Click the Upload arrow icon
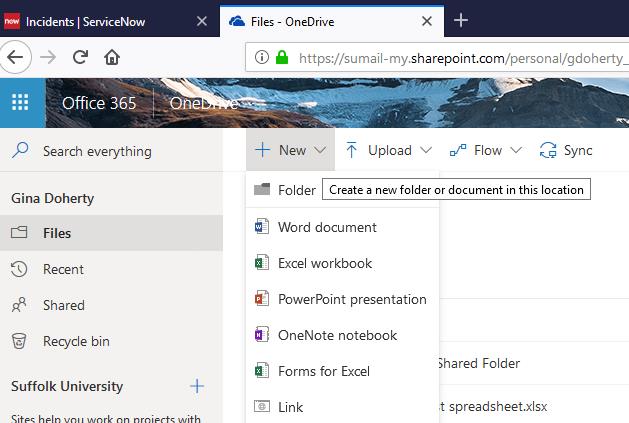Screen dimensions: 629x423 [351, 150]
